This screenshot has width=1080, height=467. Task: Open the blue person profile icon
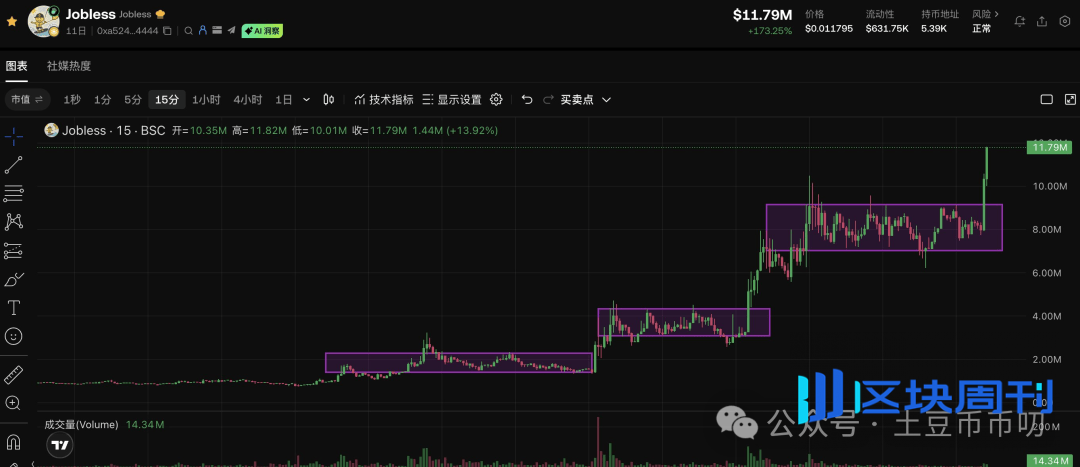[x=202, y=31]
